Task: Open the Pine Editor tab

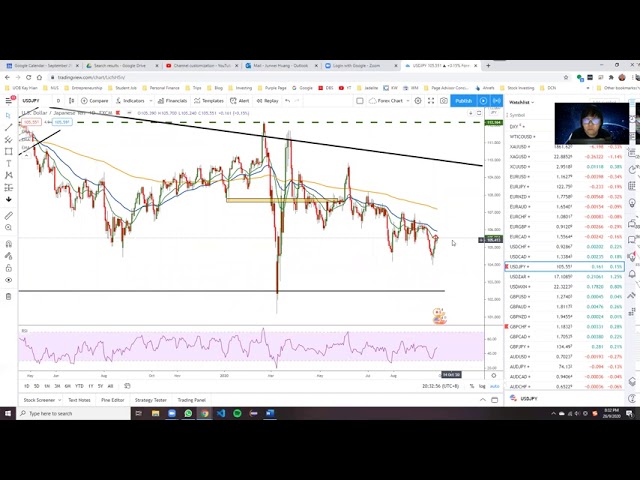Action: click(x=112, y=400)
